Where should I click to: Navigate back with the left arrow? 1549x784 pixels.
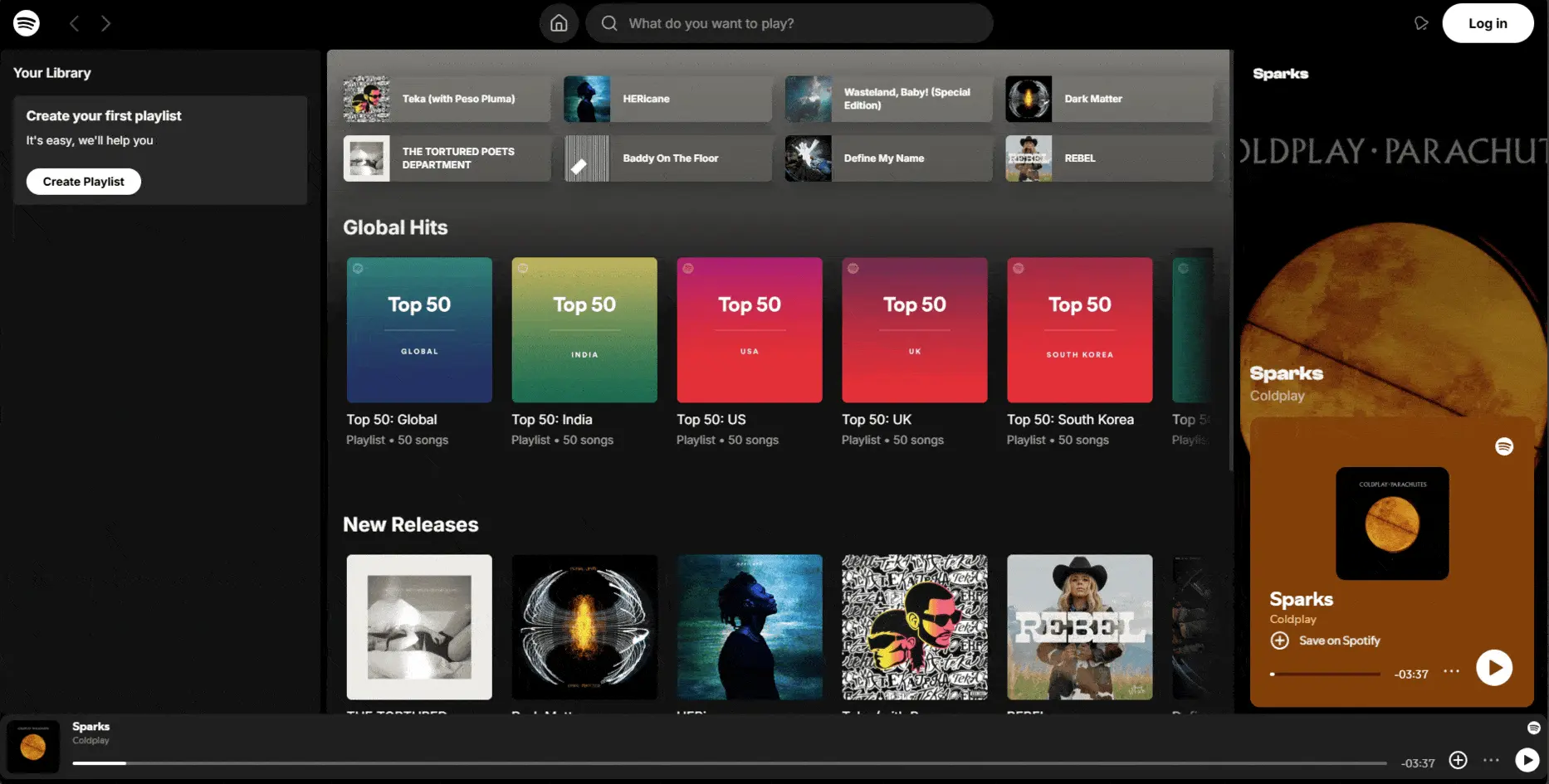74,22
